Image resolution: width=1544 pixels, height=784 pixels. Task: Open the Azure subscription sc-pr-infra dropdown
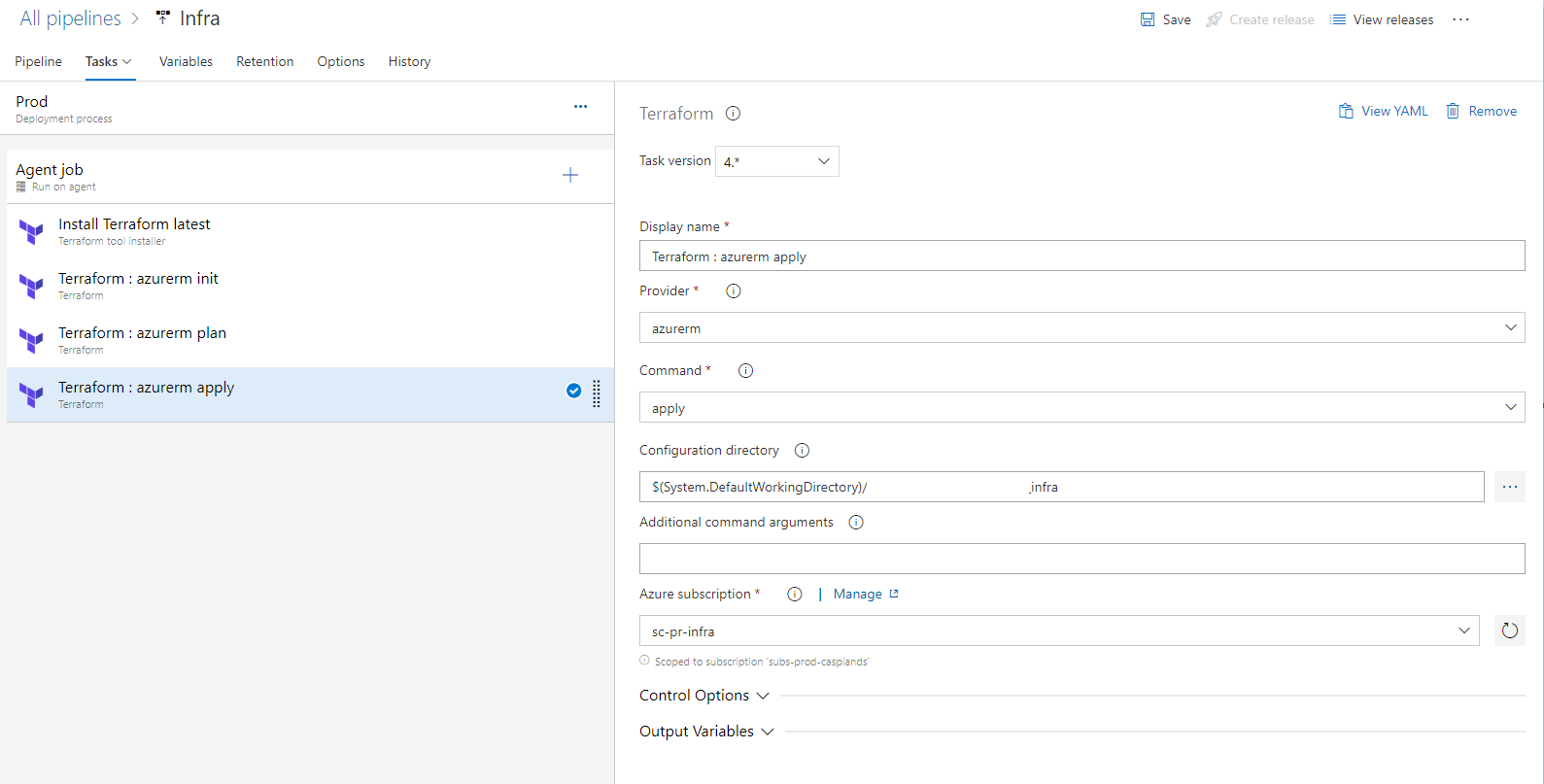(x=1059, y=631)
